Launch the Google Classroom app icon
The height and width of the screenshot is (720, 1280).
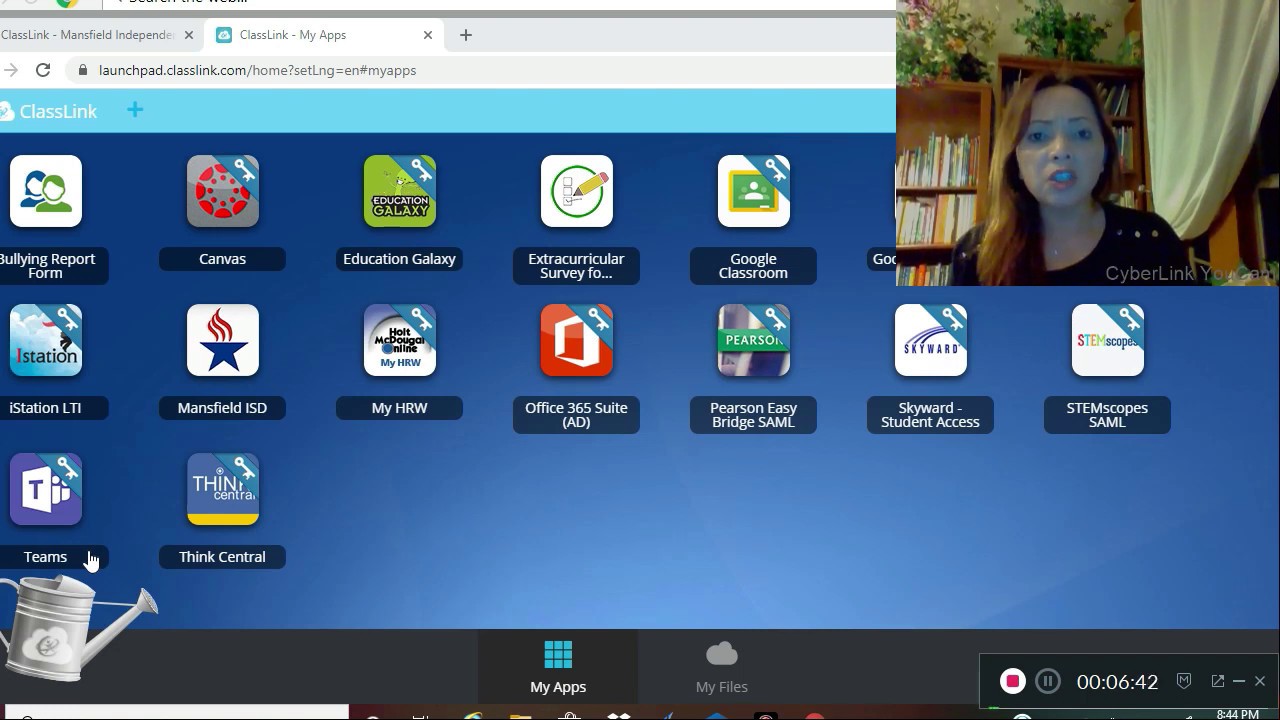[x=753, y=191]
